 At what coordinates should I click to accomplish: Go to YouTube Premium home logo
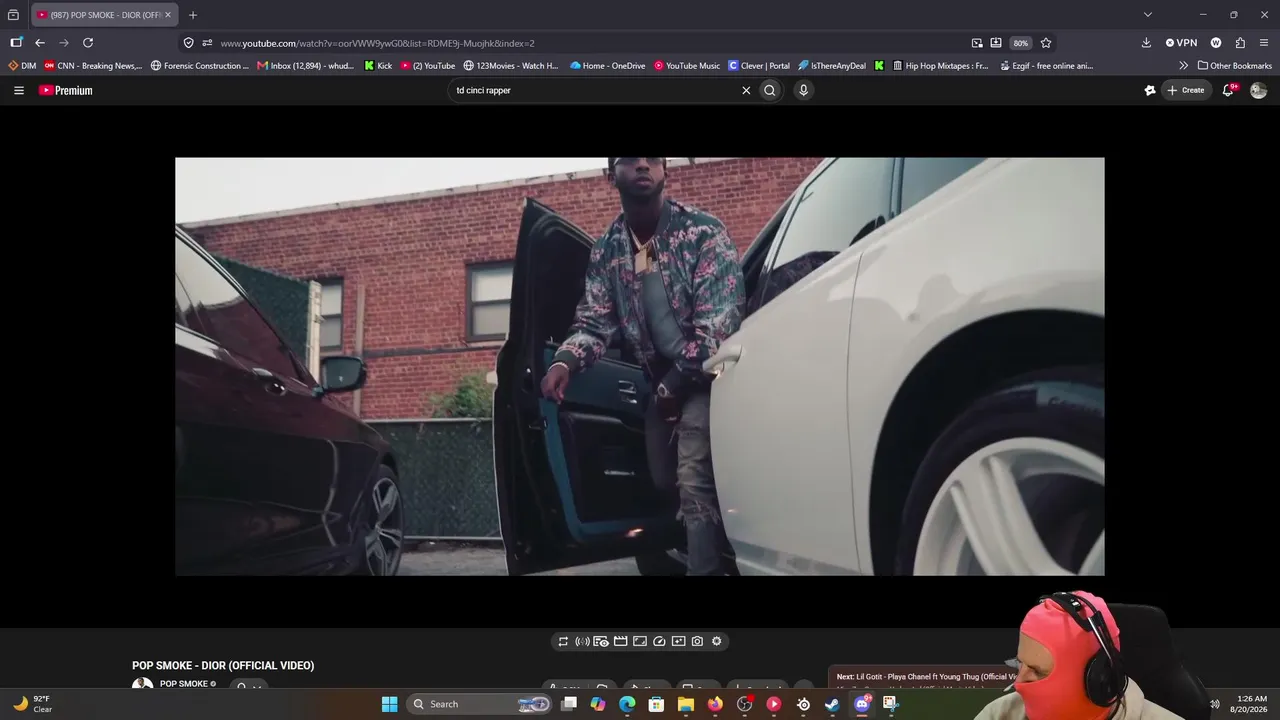[x=66, y=90]
